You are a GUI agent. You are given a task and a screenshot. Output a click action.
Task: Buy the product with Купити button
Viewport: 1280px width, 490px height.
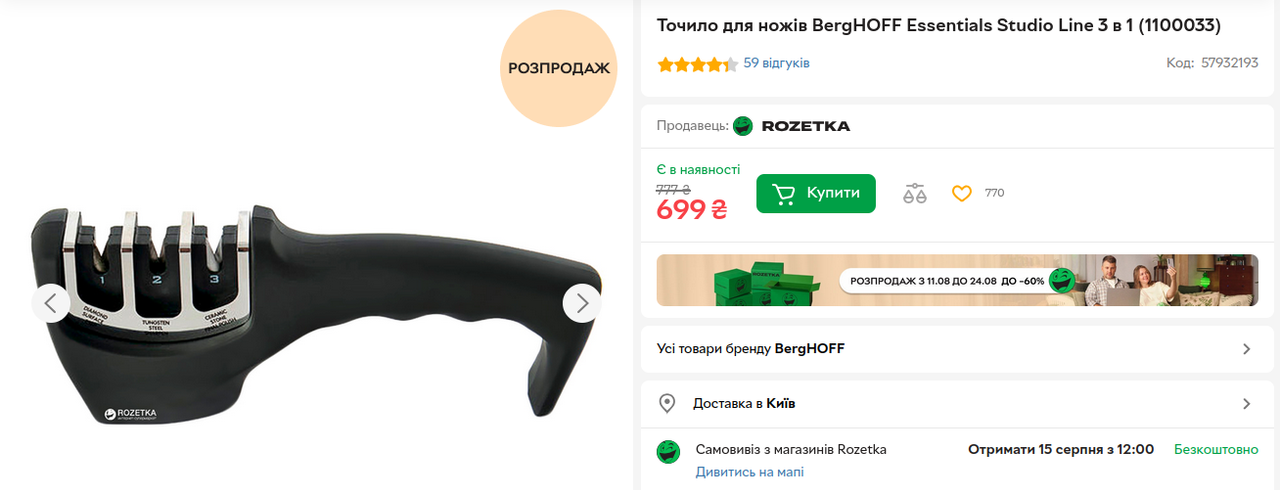coord(816,193)
